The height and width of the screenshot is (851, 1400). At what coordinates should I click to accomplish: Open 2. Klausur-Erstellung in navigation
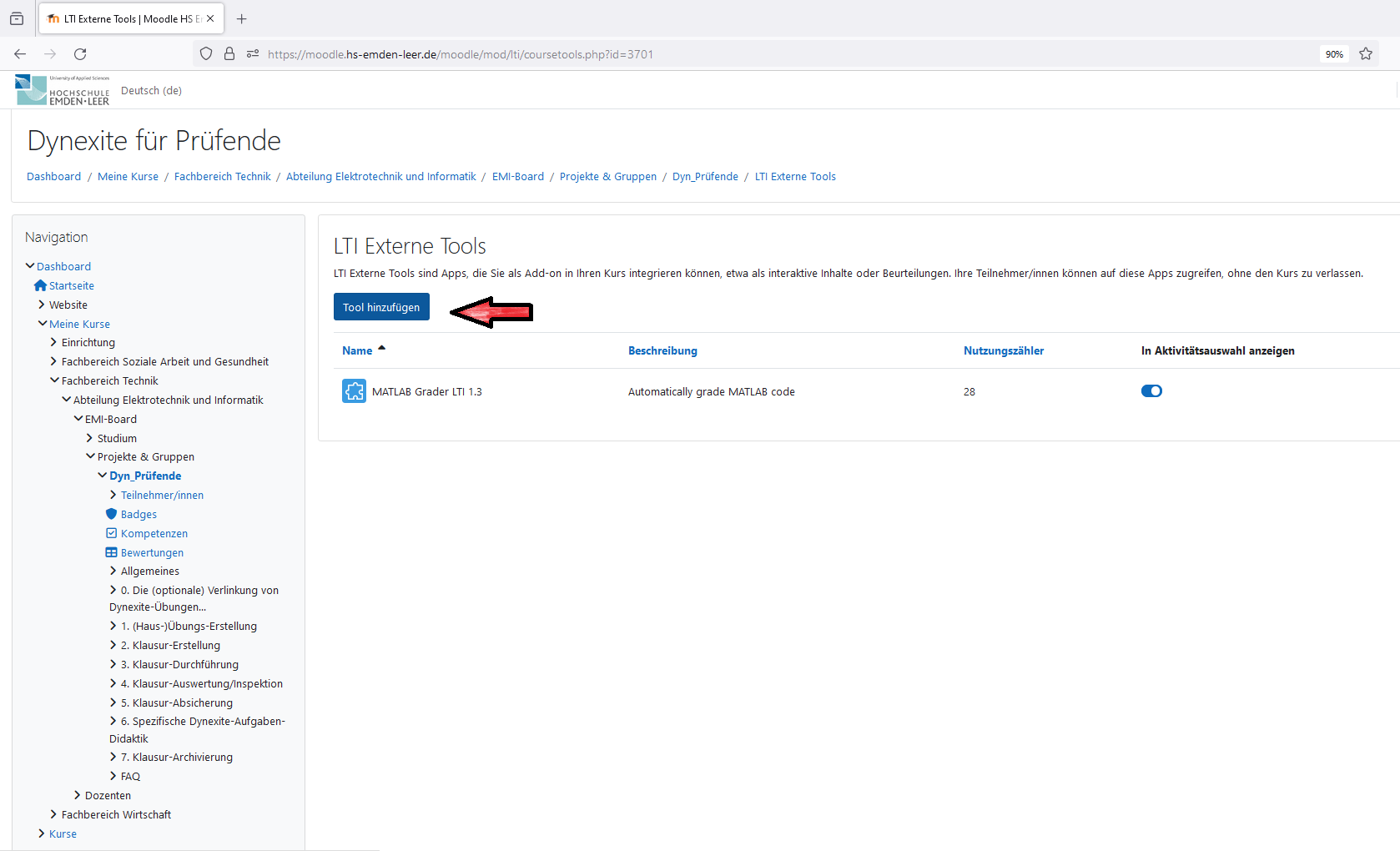tap(170, 645)
